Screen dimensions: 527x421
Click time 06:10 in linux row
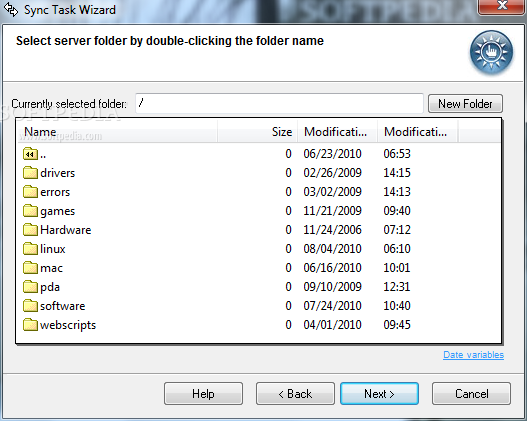pyautogui.click(x=397, y=249)
